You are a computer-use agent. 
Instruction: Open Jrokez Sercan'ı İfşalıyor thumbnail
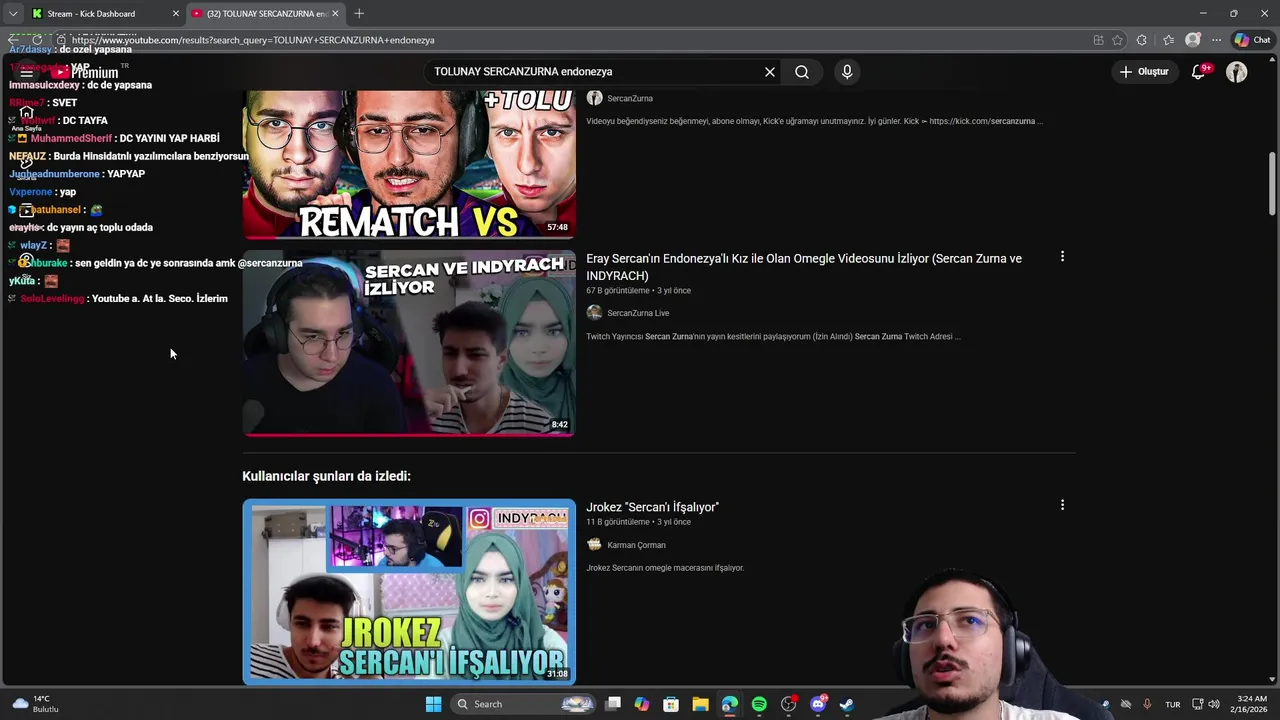pos(409,591)
